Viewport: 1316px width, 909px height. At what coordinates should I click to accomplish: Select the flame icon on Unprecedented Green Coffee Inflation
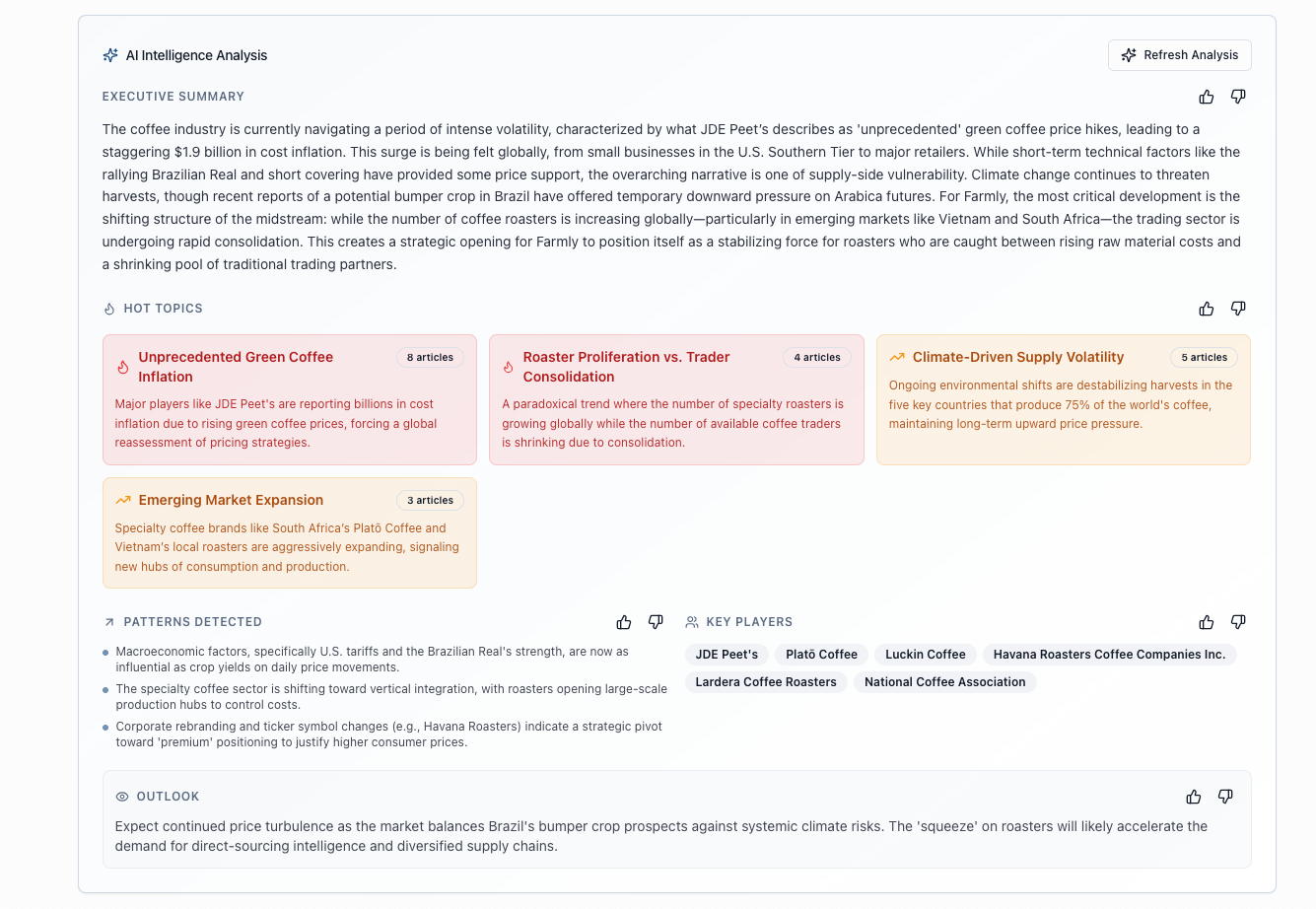121,366
